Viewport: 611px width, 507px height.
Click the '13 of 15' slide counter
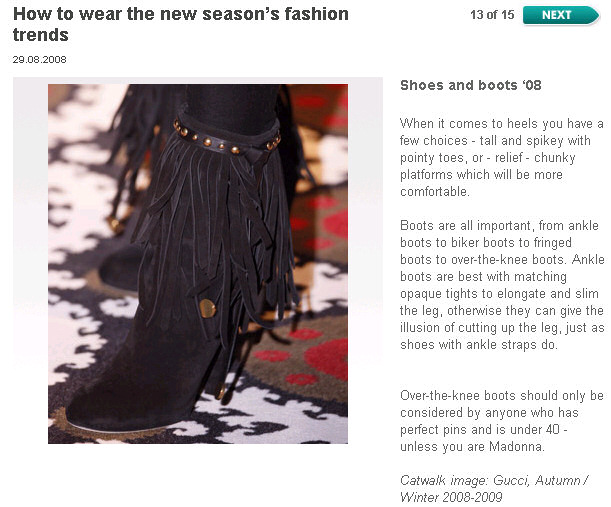(492, 15)
